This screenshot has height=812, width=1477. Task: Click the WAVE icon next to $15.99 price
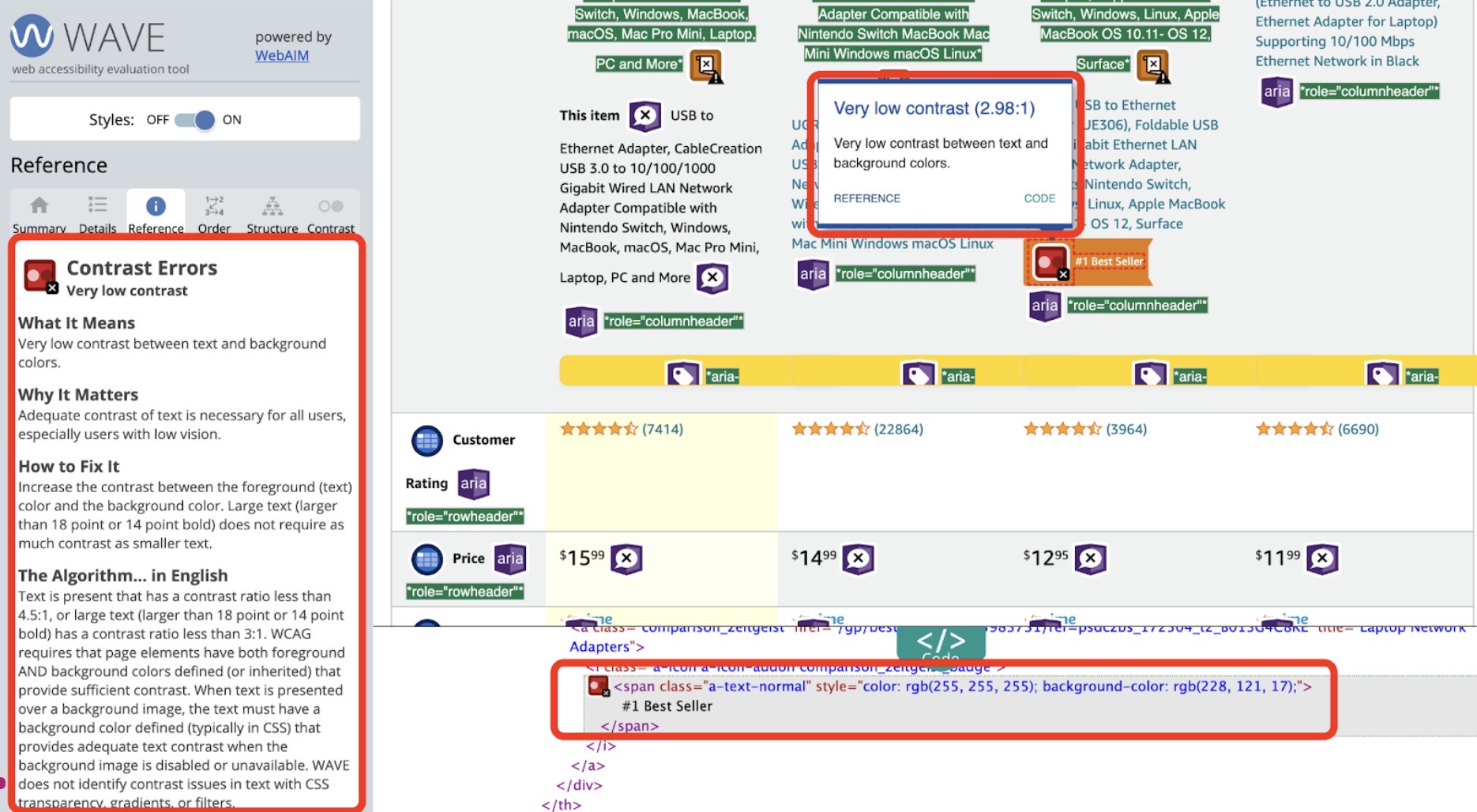tap(626, 559)
